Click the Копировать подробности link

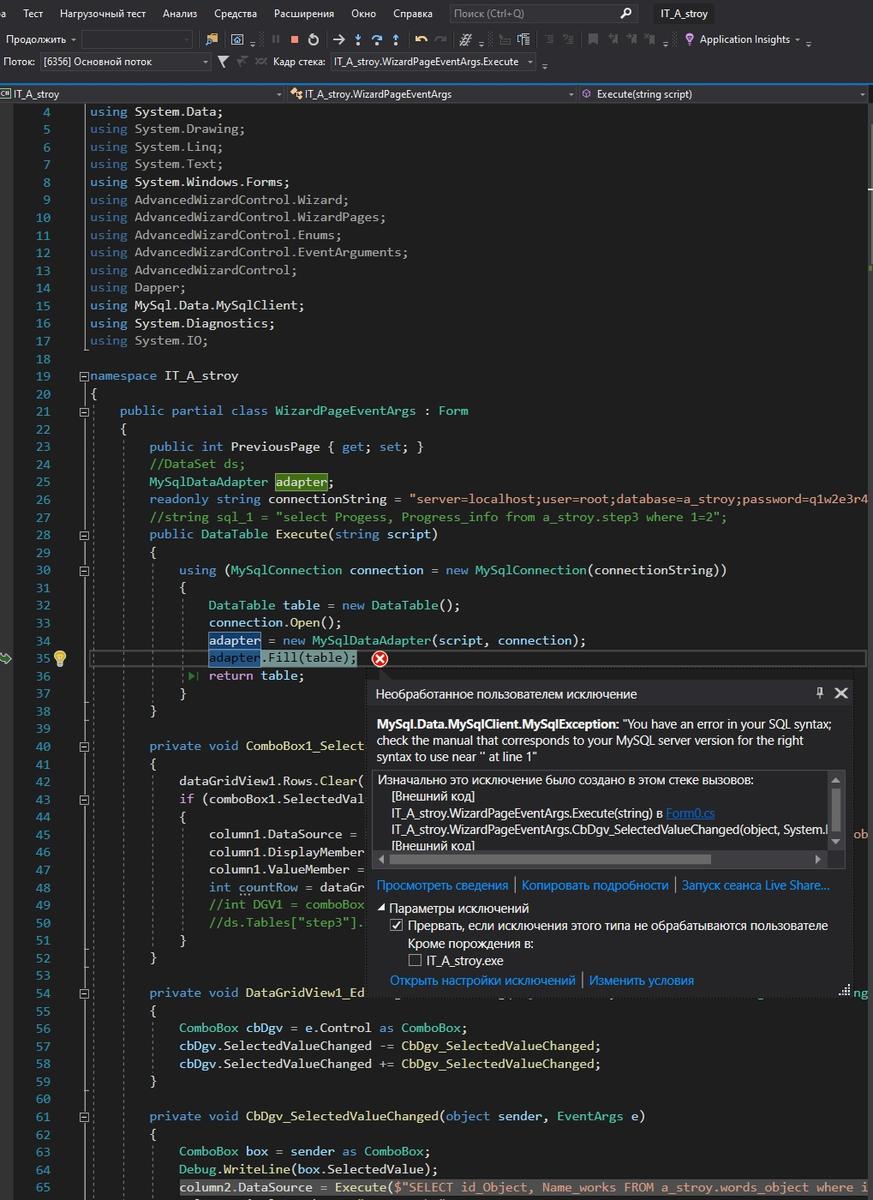595,885
